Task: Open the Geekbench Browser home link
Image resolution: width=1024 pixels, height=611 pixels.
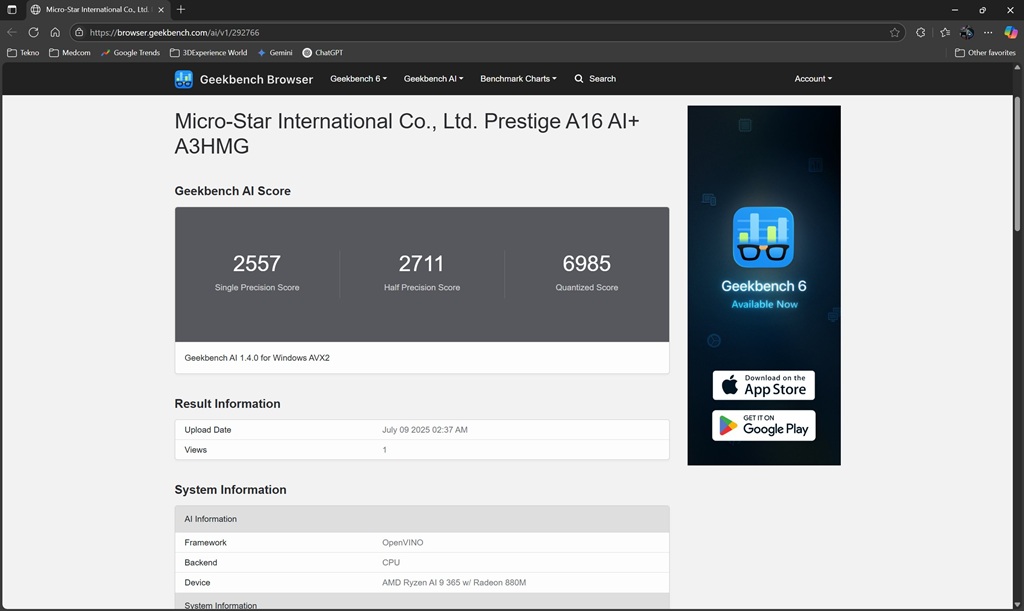Action: 256,79
